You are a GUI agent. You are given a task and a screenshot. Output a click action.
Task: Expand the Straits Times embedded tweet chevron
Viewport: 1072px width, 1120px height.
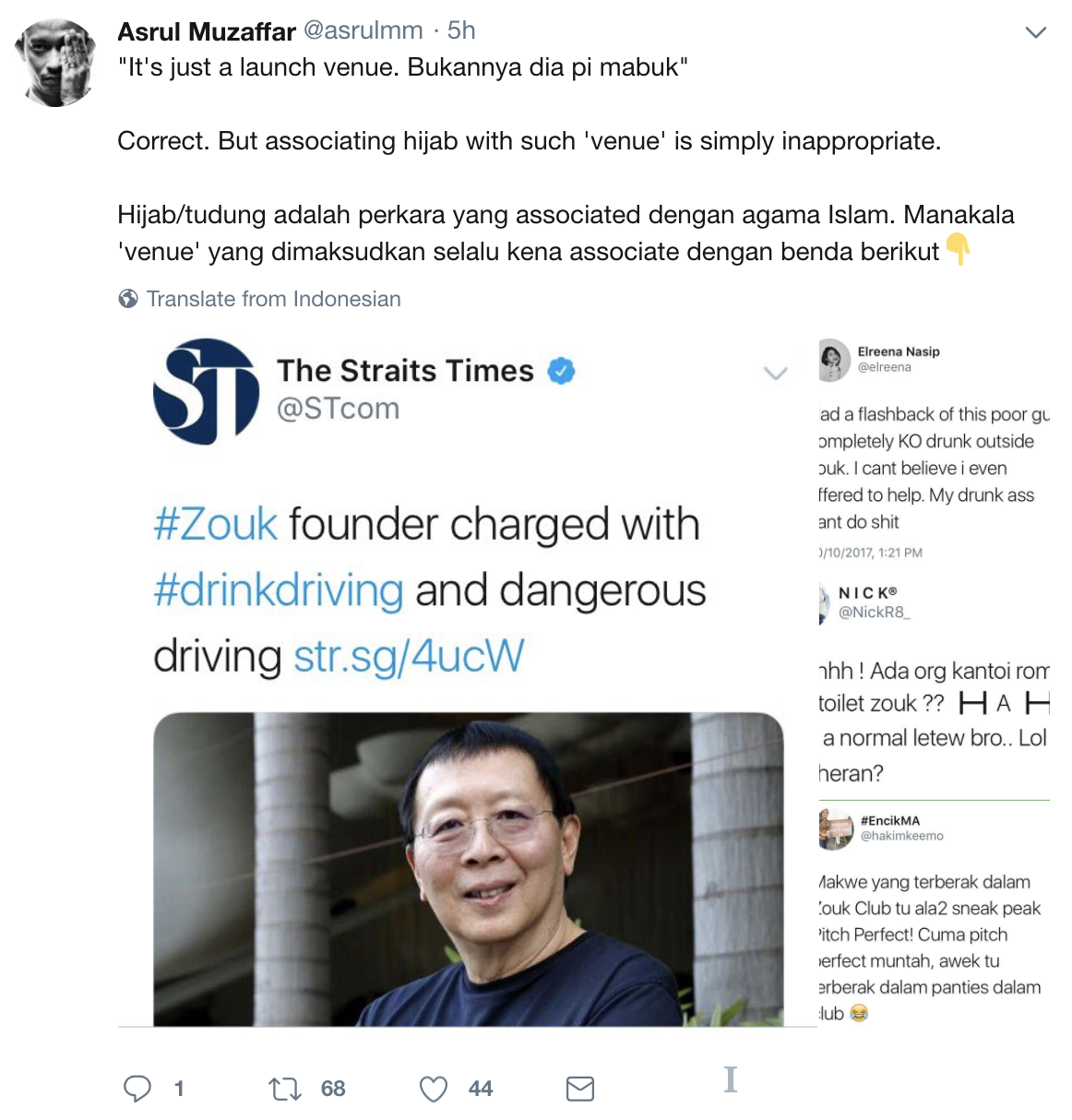776,373
